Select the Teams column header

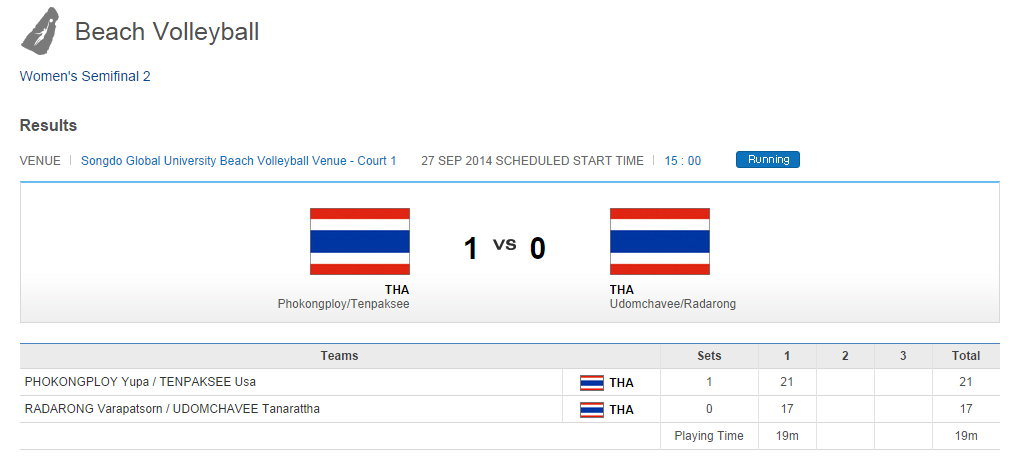pyautogui.click(x=339, y=356)
